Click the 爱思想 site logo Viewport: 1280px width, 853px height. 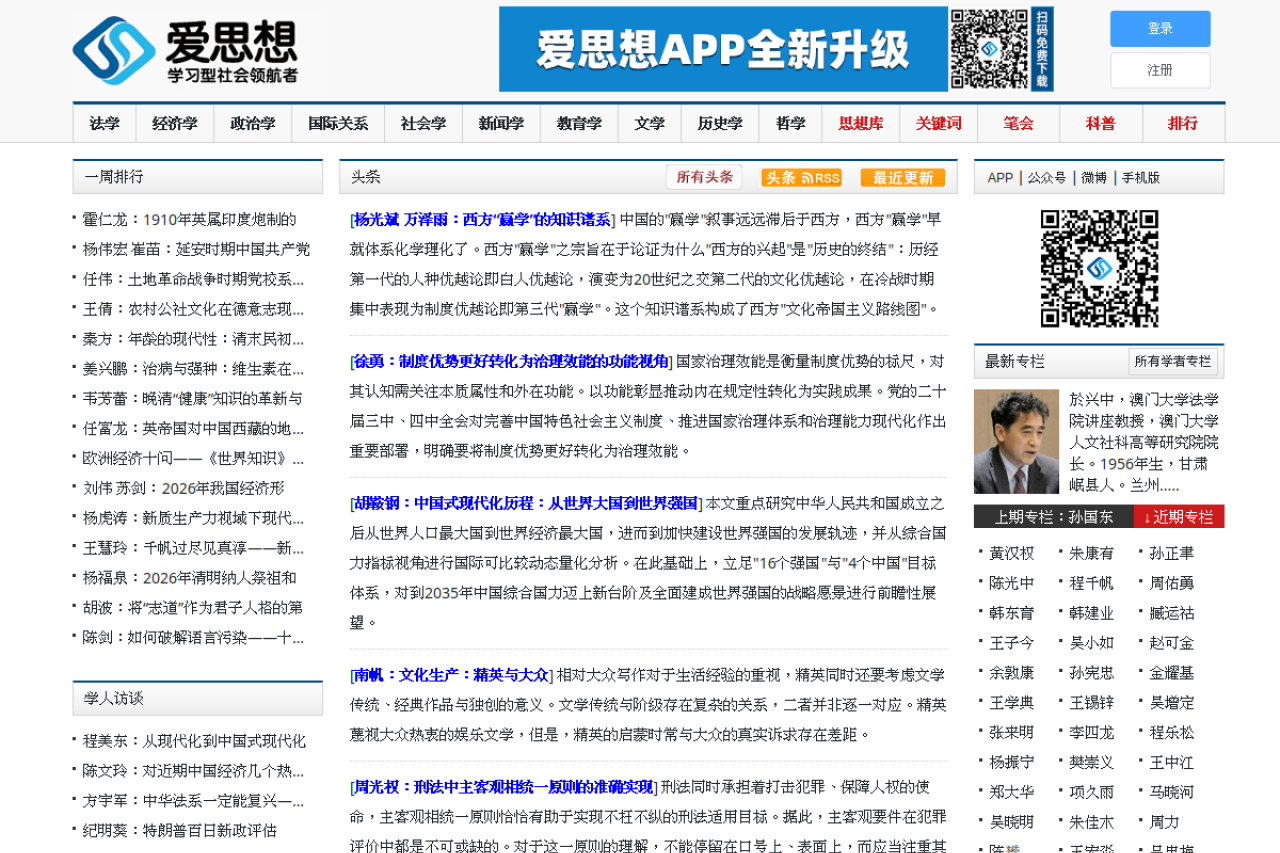(185, 50)
